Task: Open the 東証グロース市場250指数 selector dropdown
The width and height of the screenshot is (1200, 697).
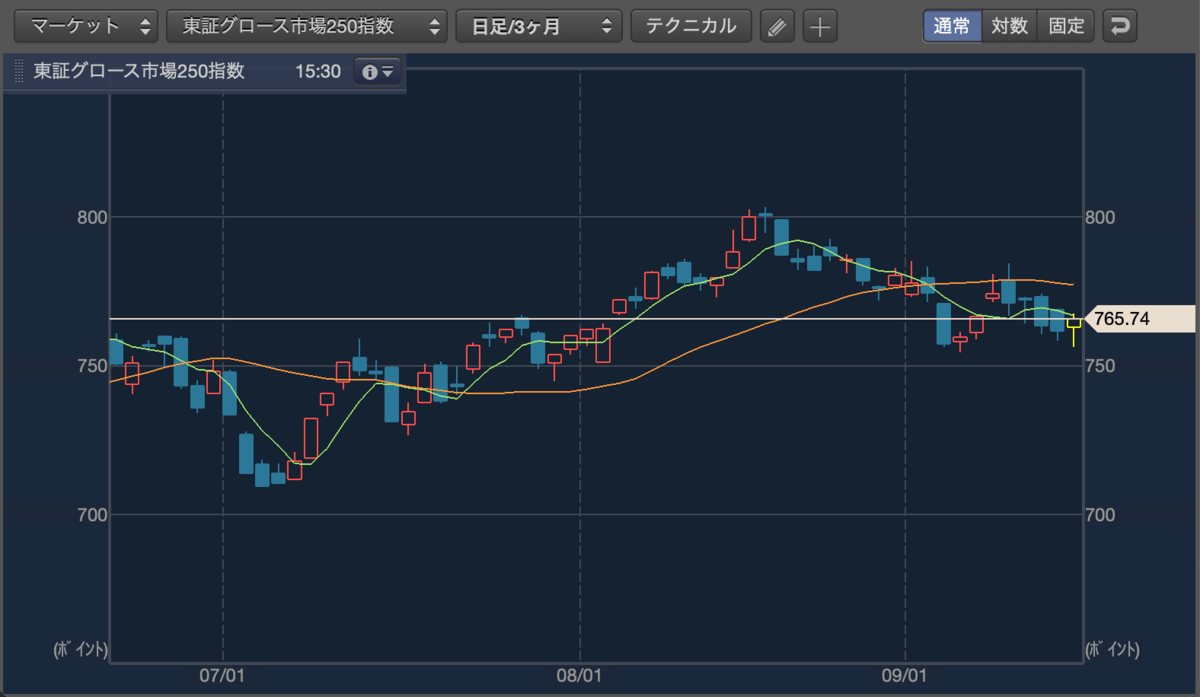Action: coord(306,26)
